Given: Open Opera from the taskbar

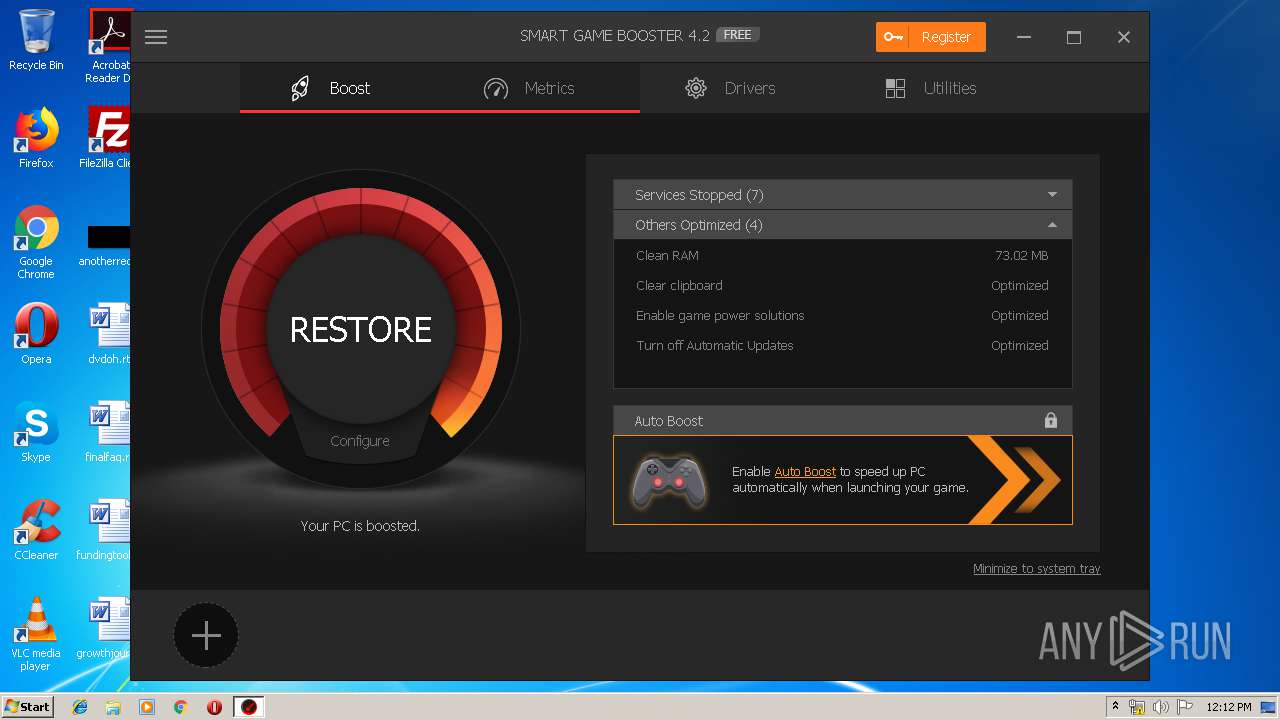Looking at the screenshot, I should 214,707.
